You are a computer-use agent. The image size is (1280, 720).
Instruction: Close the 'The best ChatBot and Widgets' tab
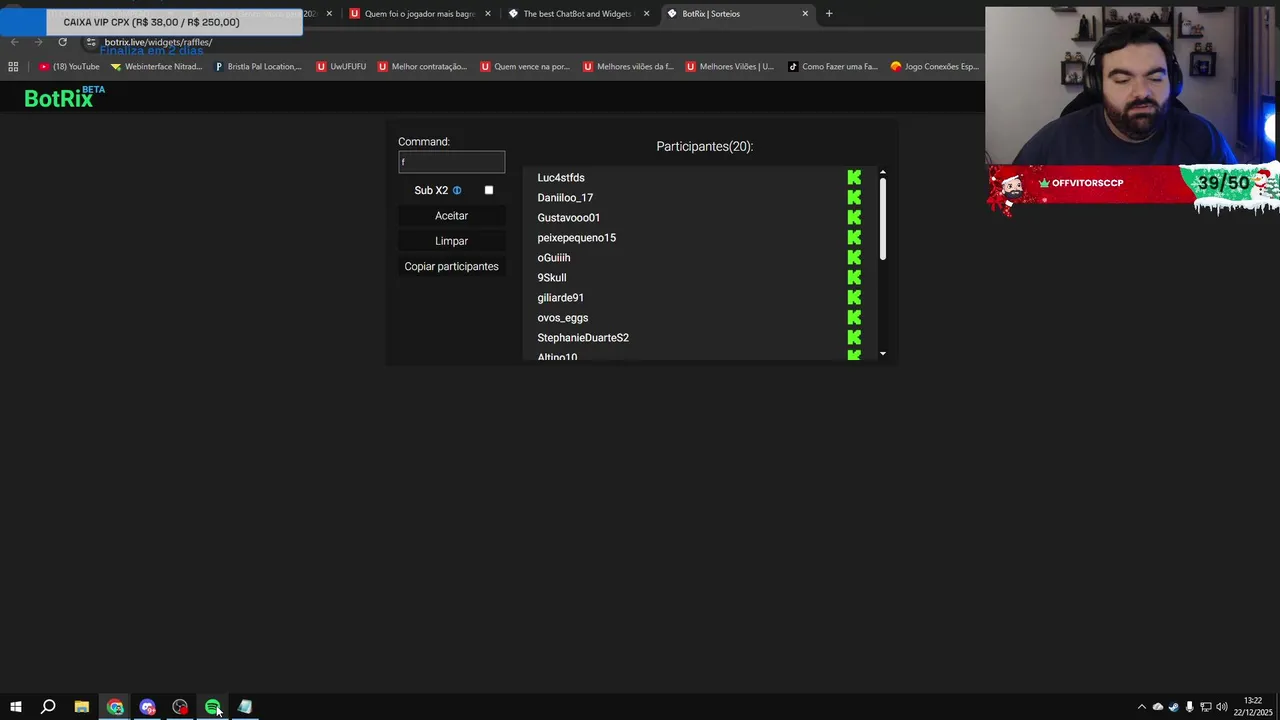click(646, 14)
